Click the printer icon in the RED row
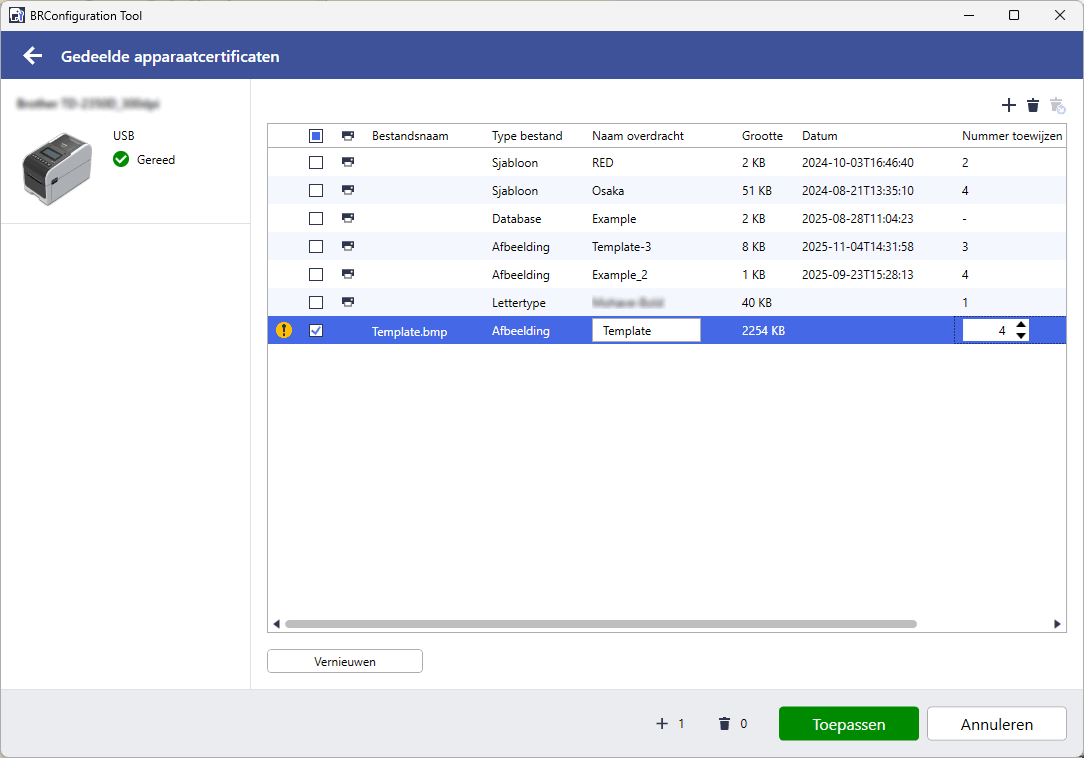This screenshot has height=758, width=1084. click(x=347, y=162)
